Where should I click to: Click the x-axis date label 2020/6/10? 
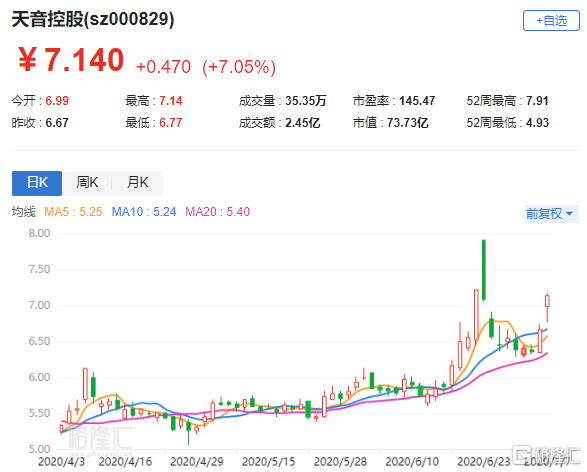click(412, 462)
